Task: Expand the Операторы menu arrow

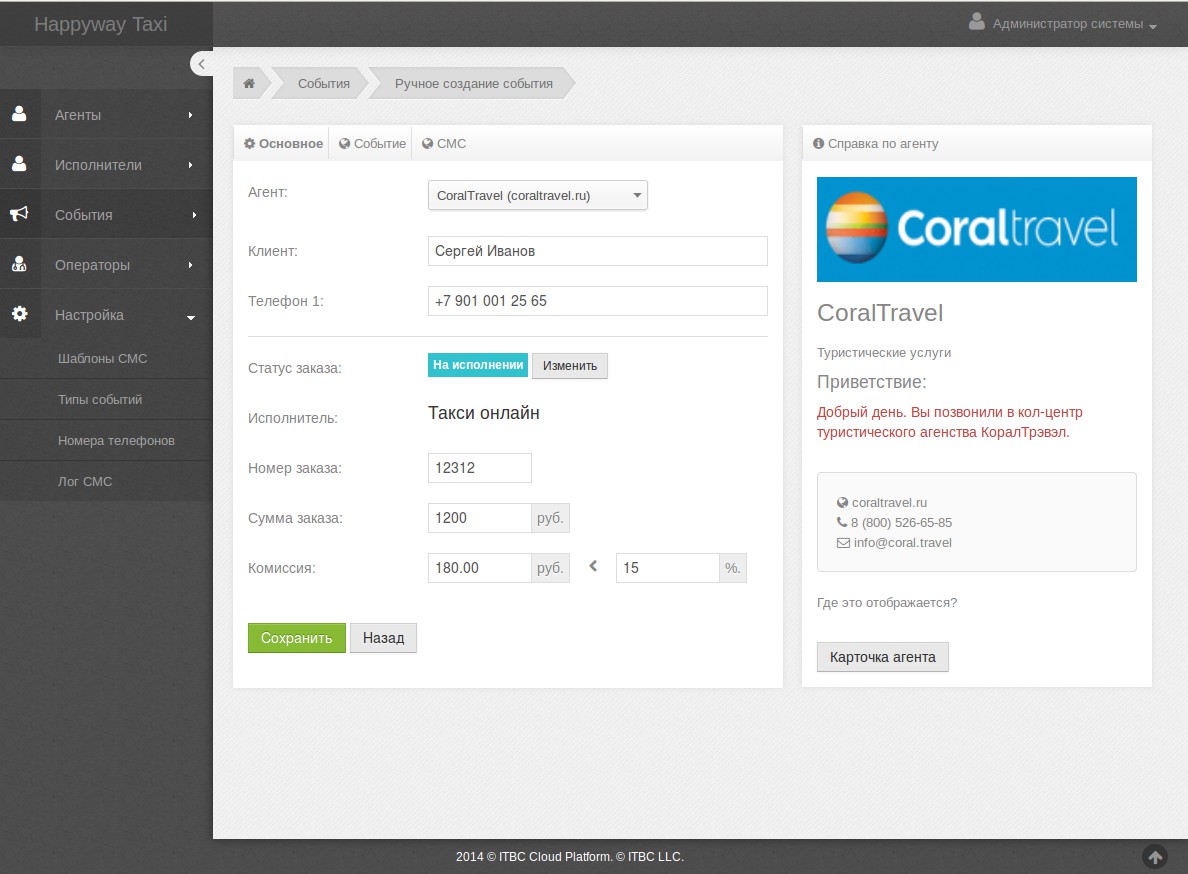Action: (x=190, y=265)
